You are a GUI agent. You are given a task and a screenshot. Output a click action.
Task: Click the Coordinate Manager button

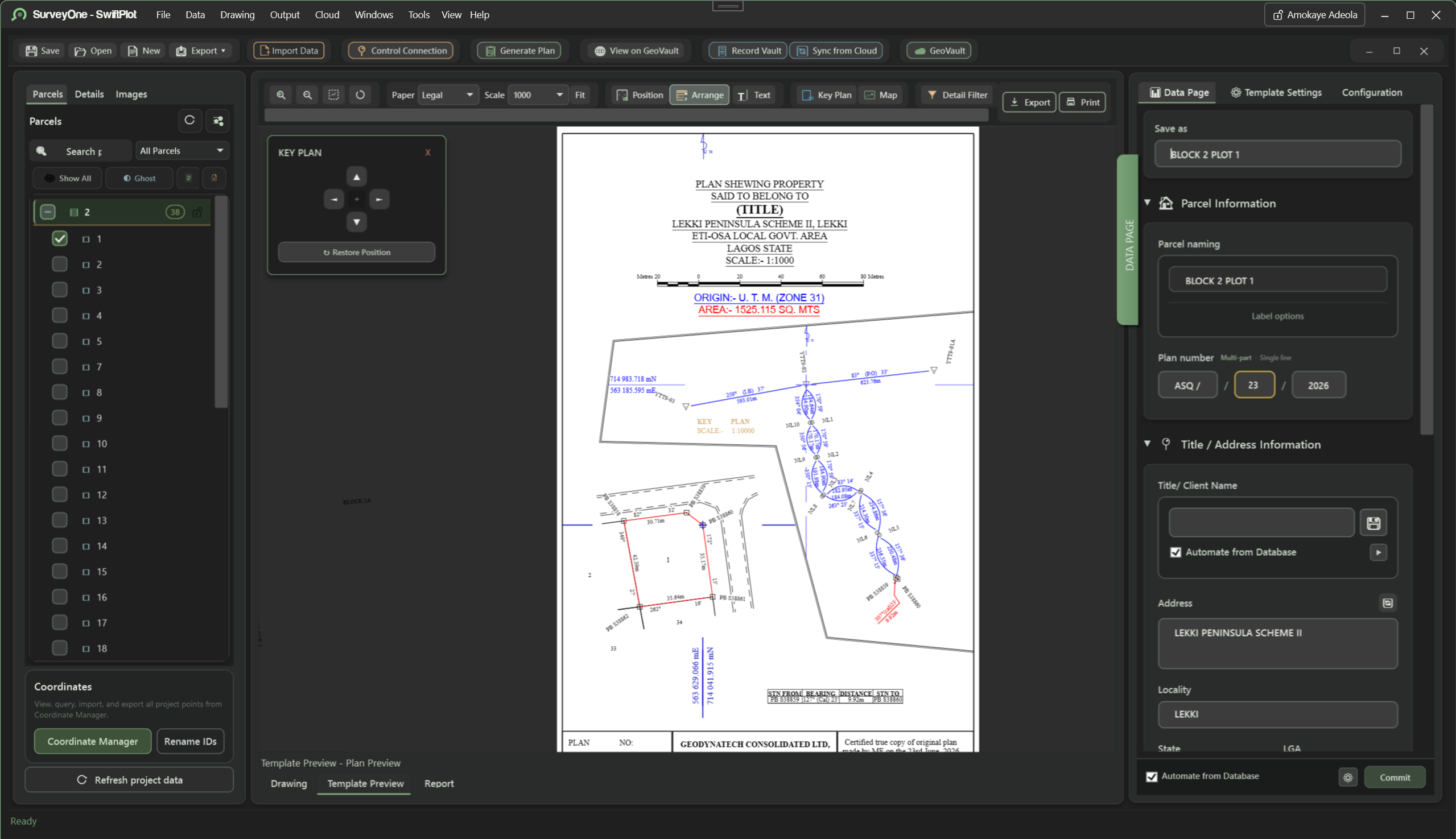[x=93, y=742]
